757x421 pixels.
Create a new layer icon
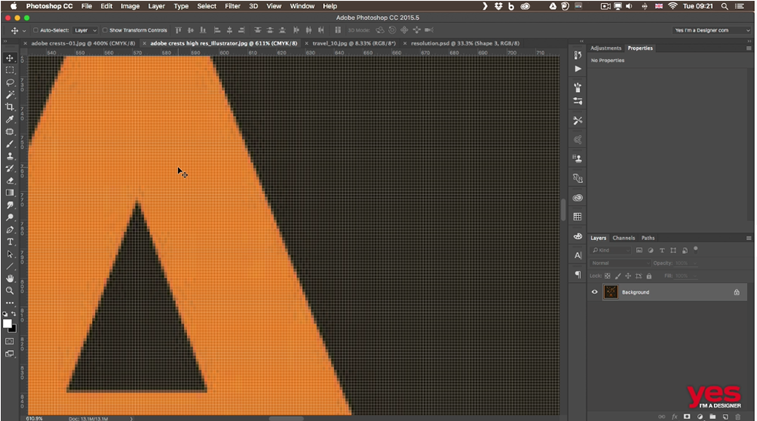point(725,416)
